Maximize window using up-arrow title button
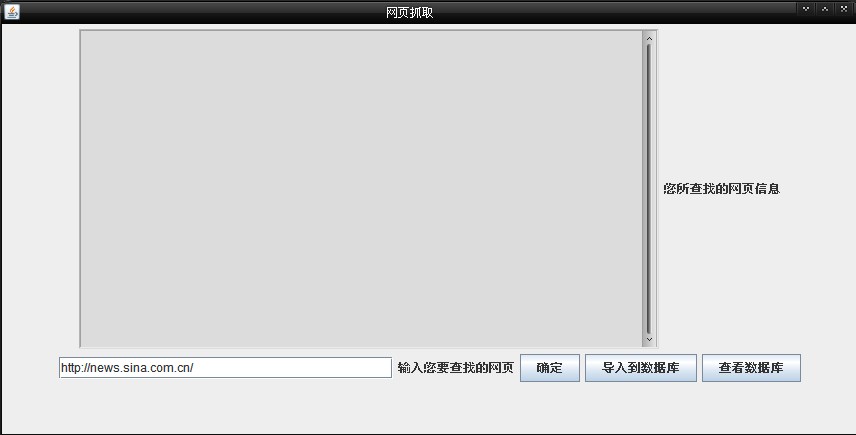The height and width of the screenshot is (435, 856). (x=825, y=9)
